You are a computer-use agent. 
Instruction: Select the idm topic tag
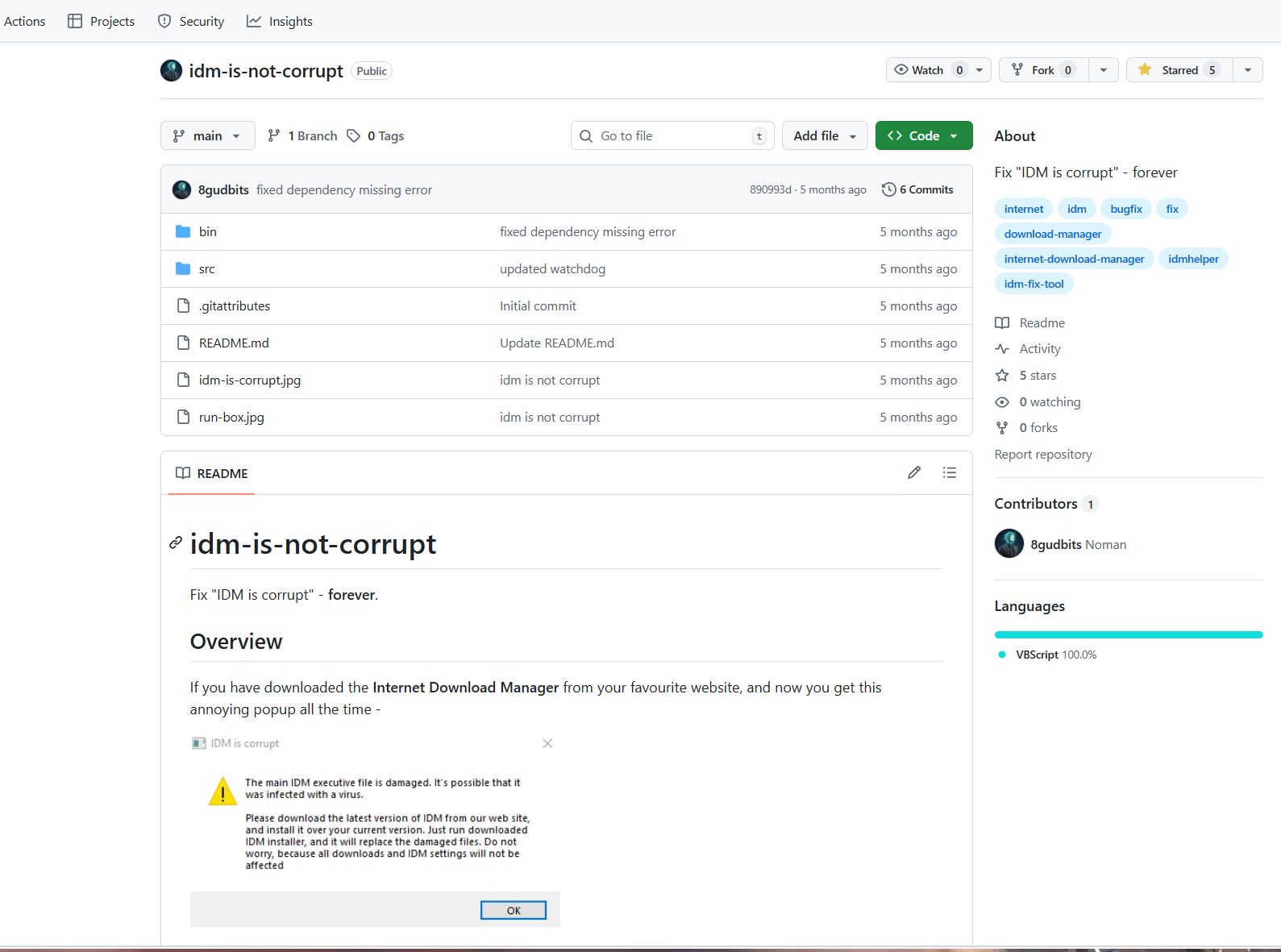click(1077, 209)
